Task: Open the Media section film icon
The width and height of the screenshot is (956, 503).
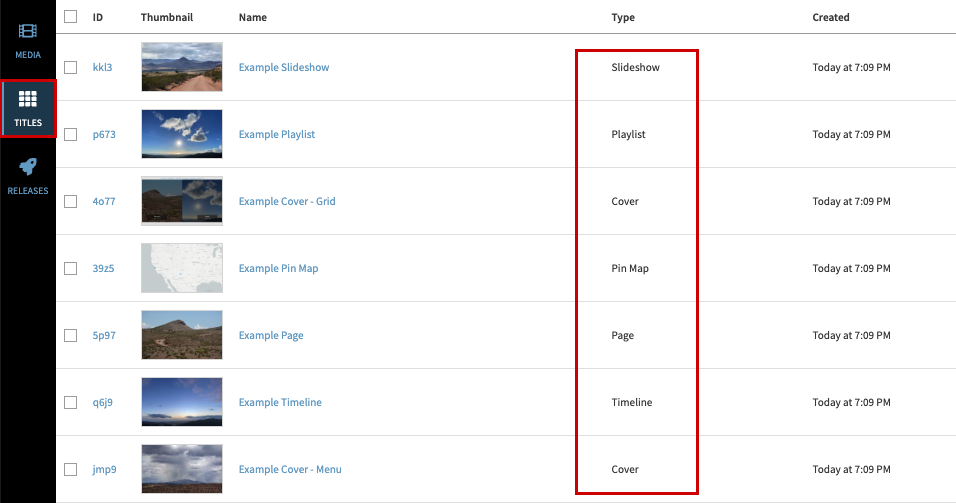Action: (x=27, y=31)
